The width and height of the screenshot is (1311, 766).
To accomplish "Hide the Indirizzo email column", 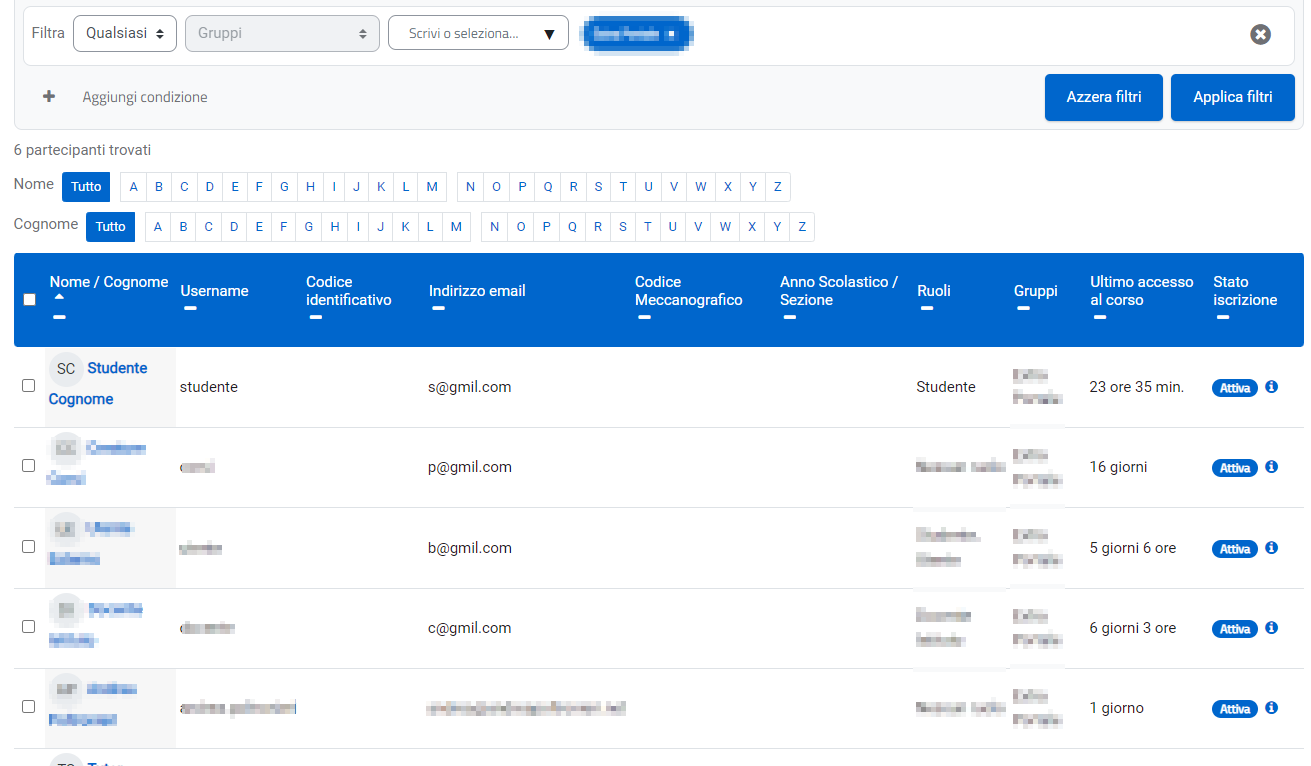I will tap(438, 309).
